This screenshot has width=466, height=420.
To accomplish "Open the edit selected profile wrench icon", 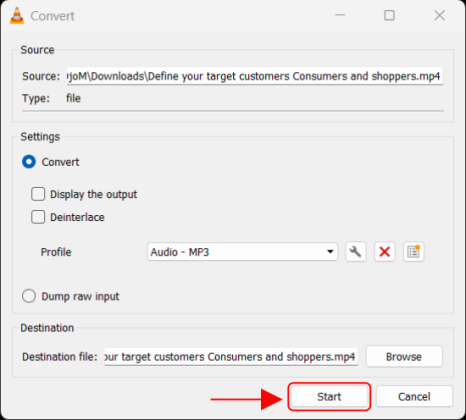I will point(356,252).
